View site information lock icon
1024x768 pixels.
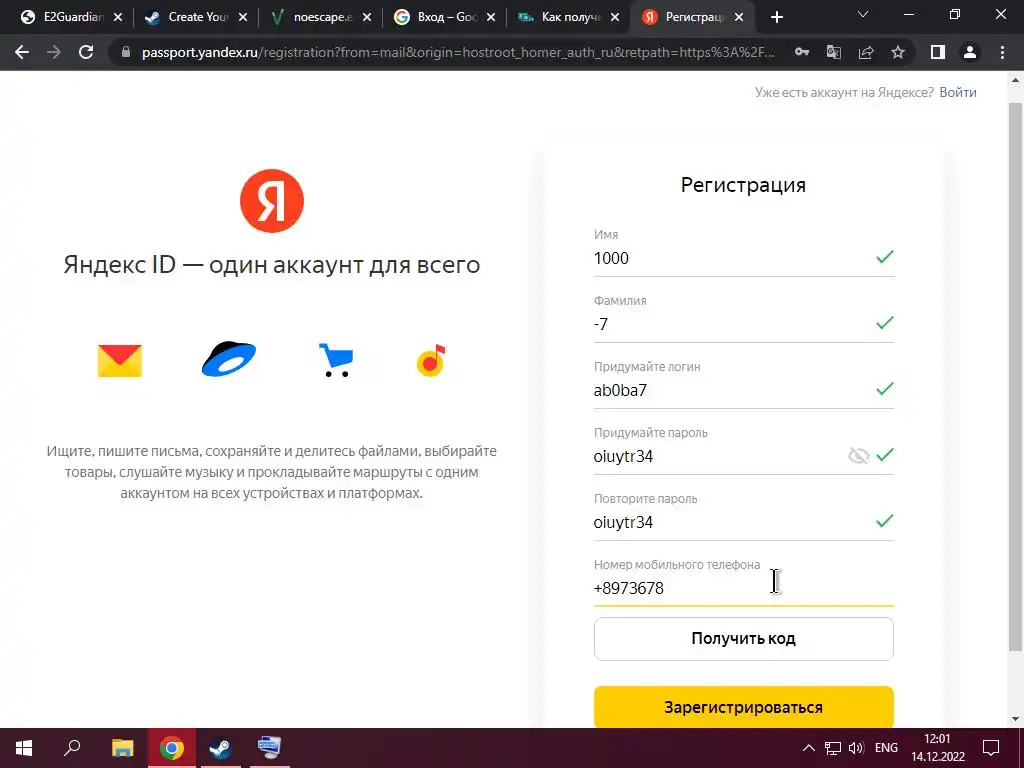click(126, 52)
